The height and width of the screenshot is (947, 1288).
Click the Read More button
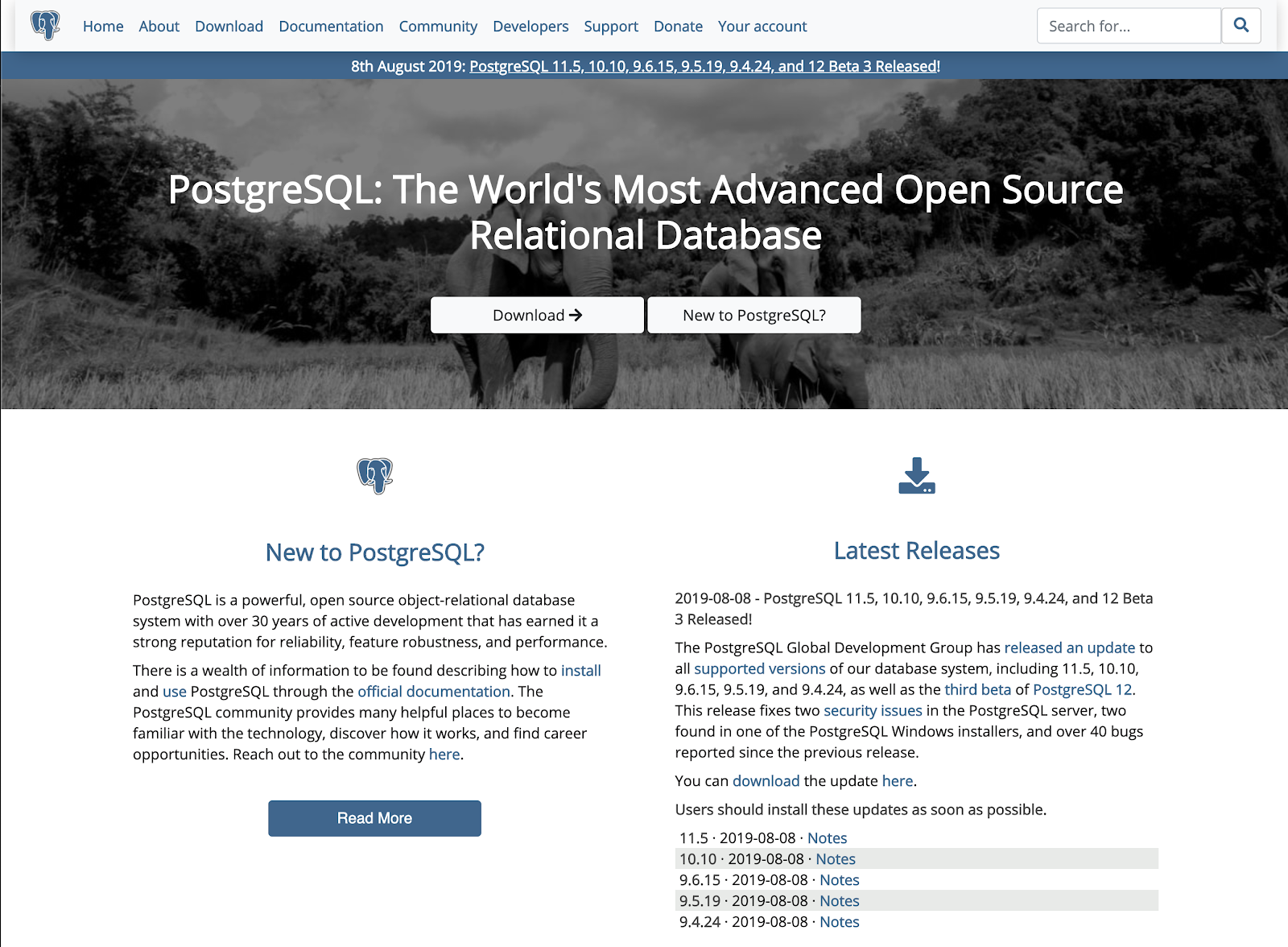pyautogui.click(x=374, y=818)
